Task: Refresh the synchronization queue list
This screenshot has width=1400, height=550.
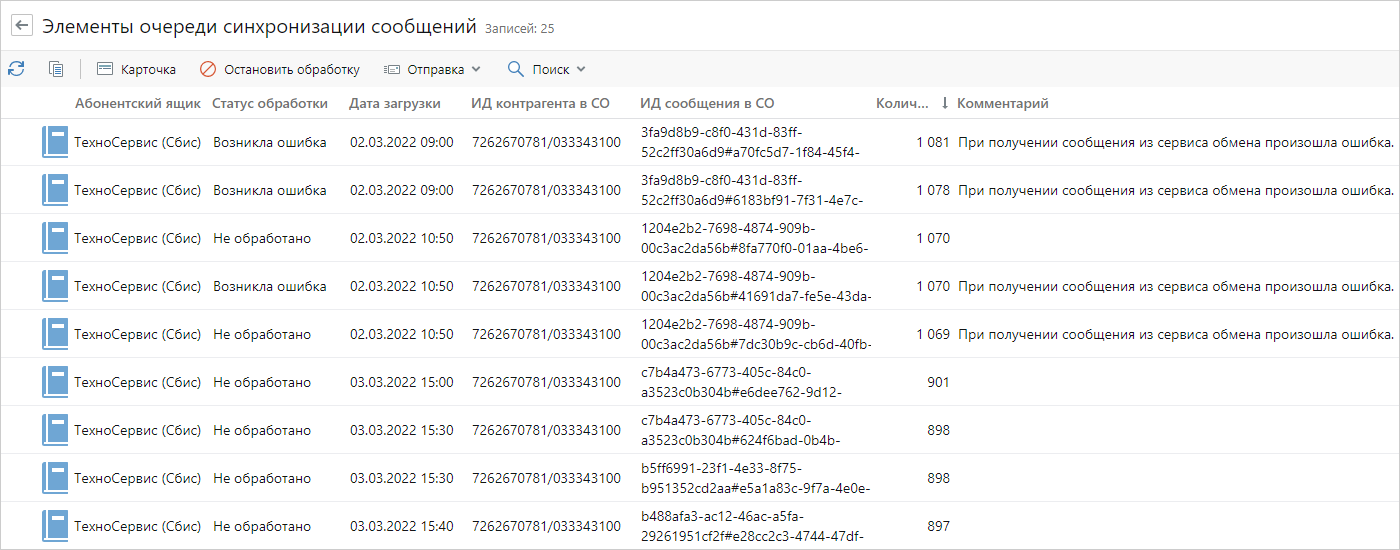Action: click(x=16, y=69)
